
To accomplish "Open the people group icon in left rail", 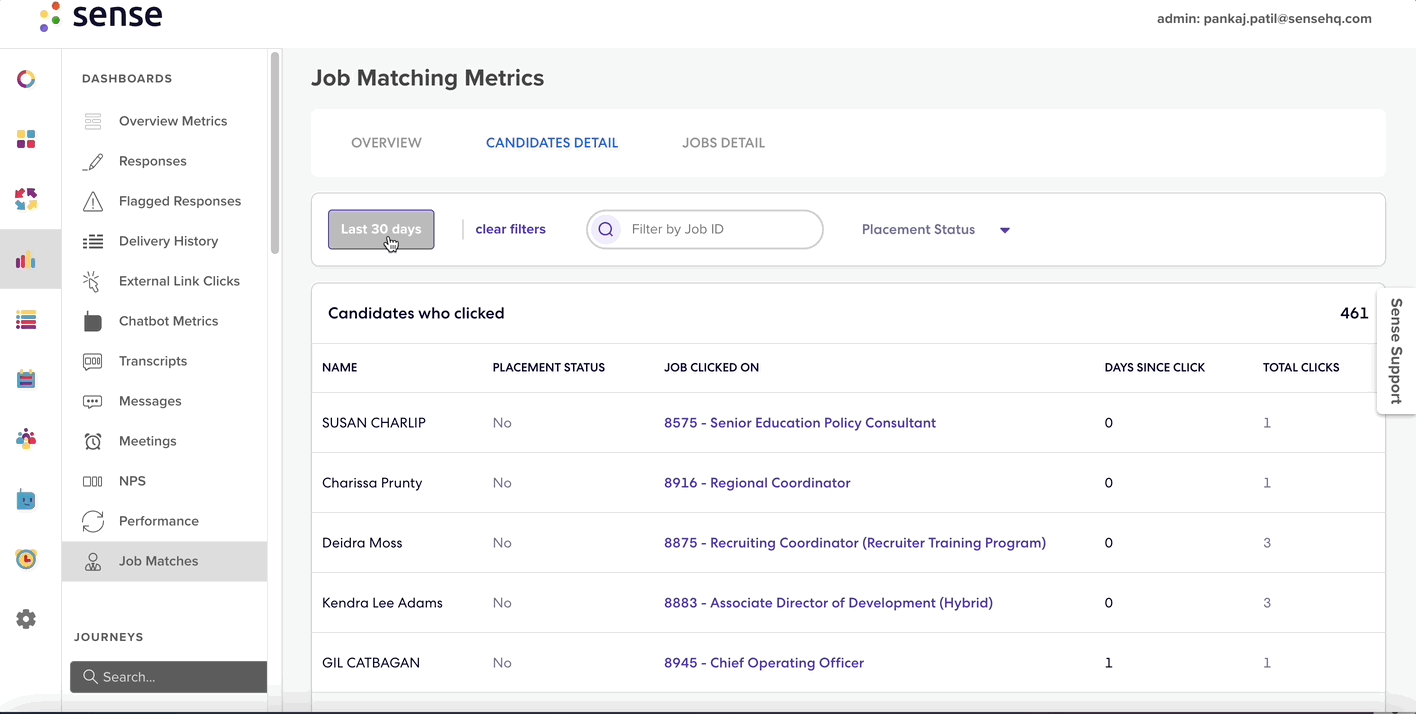I will [x=26, y=439].
